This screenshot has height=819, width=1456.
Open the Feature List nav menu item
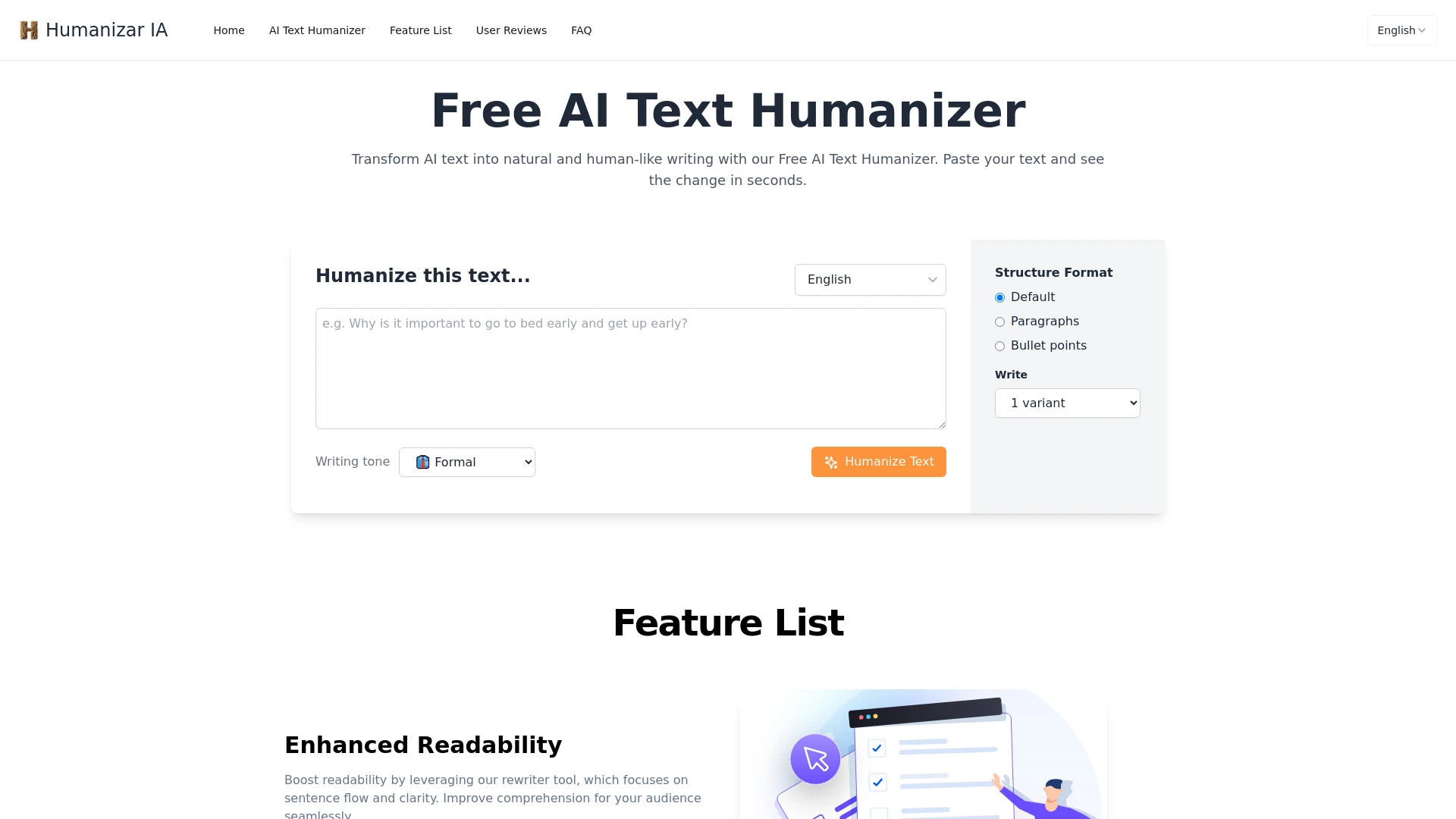coord(420,30)
